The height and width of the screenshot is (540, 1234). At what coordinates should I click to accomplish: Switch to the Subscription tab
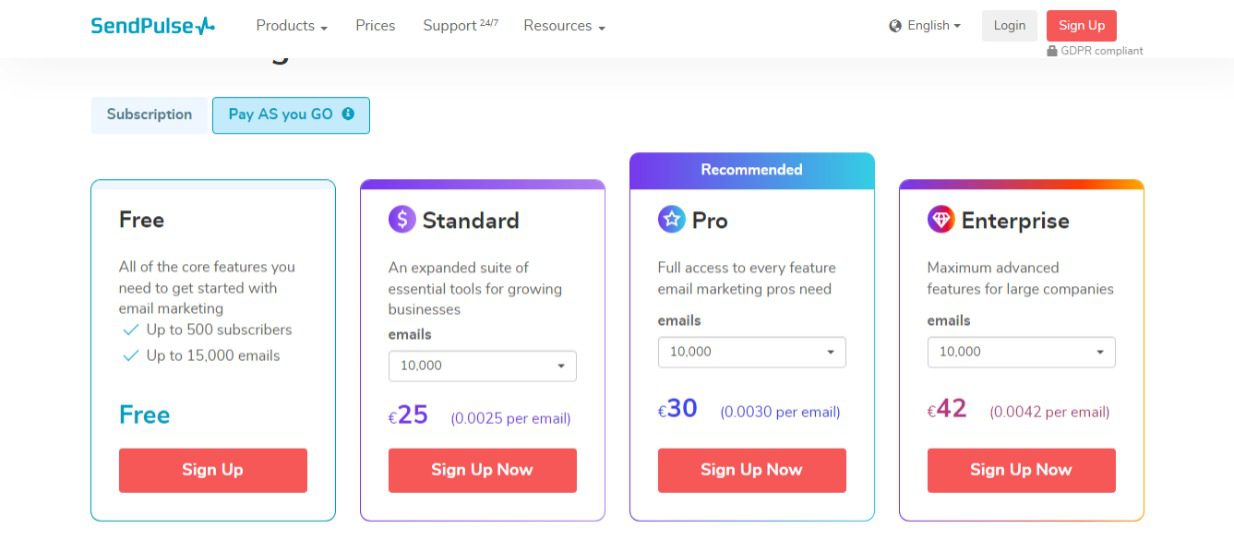pyautogui.click(x=149, y=115)
